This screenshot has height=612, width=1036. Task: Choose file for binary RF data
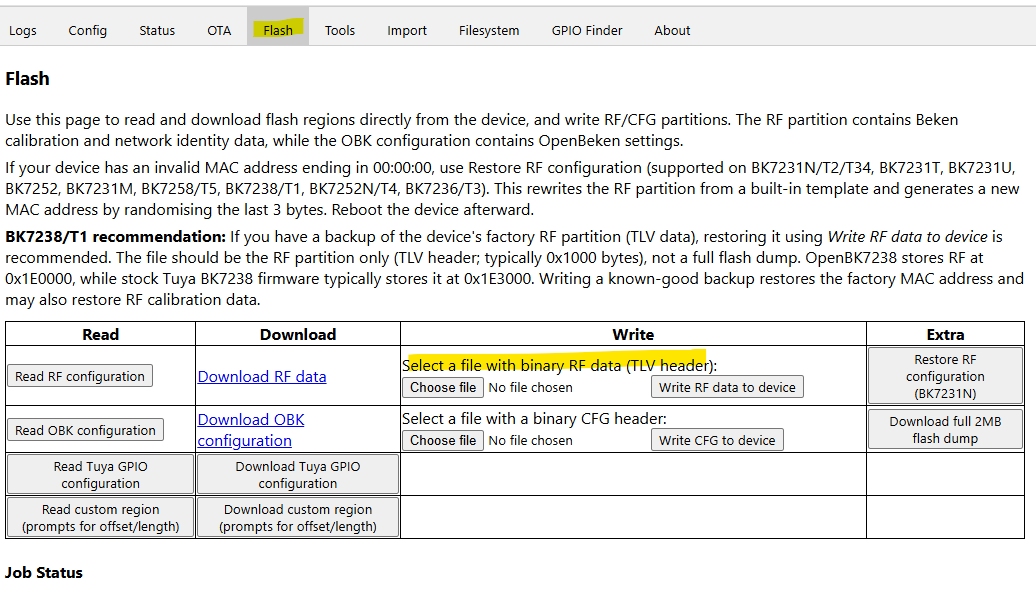(443, 387)
